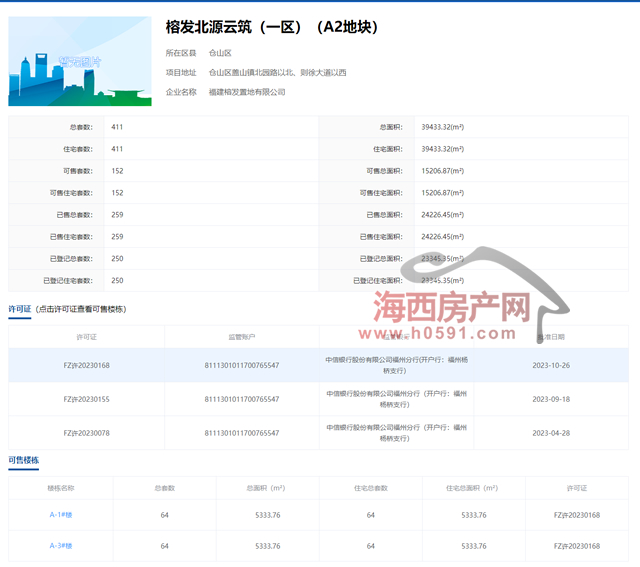
Task: Select permit FZ许20230078 in the permit table
Action: click(x=86, y=433)
